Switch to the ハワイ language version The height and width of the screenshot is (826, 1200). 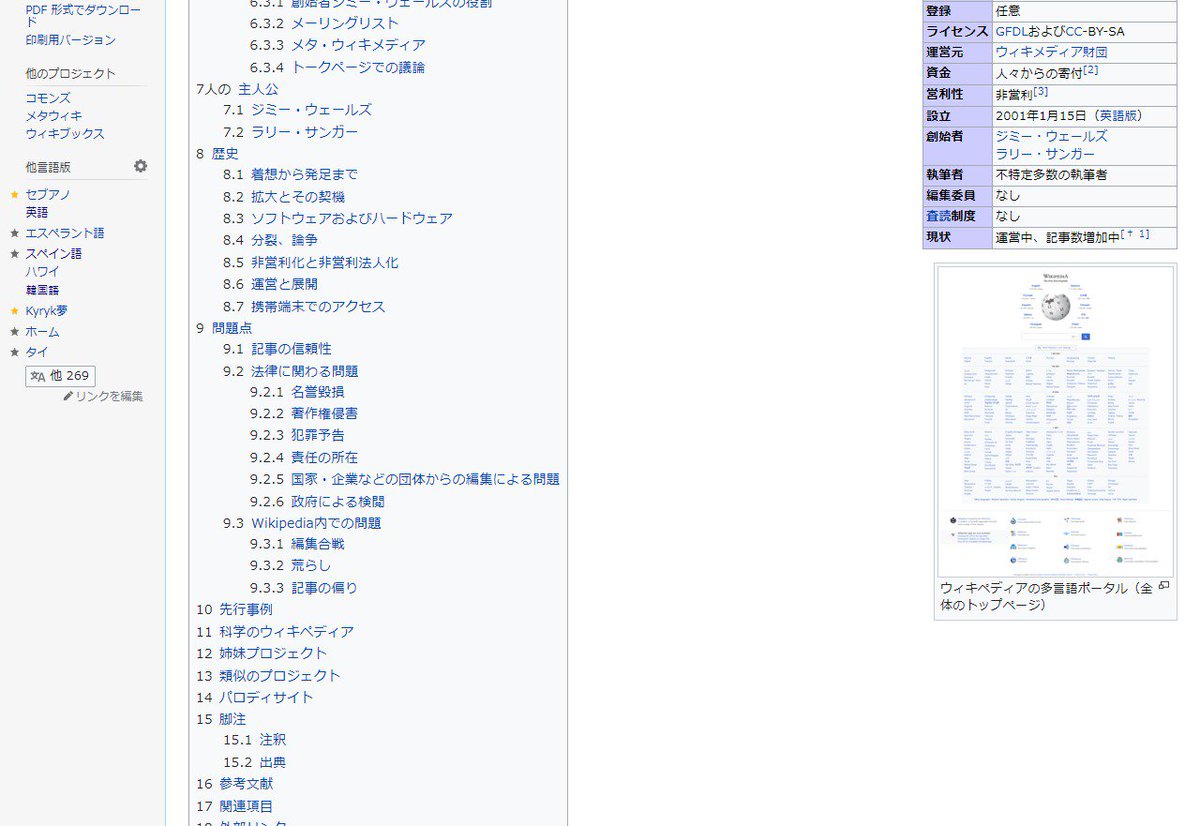43,271
